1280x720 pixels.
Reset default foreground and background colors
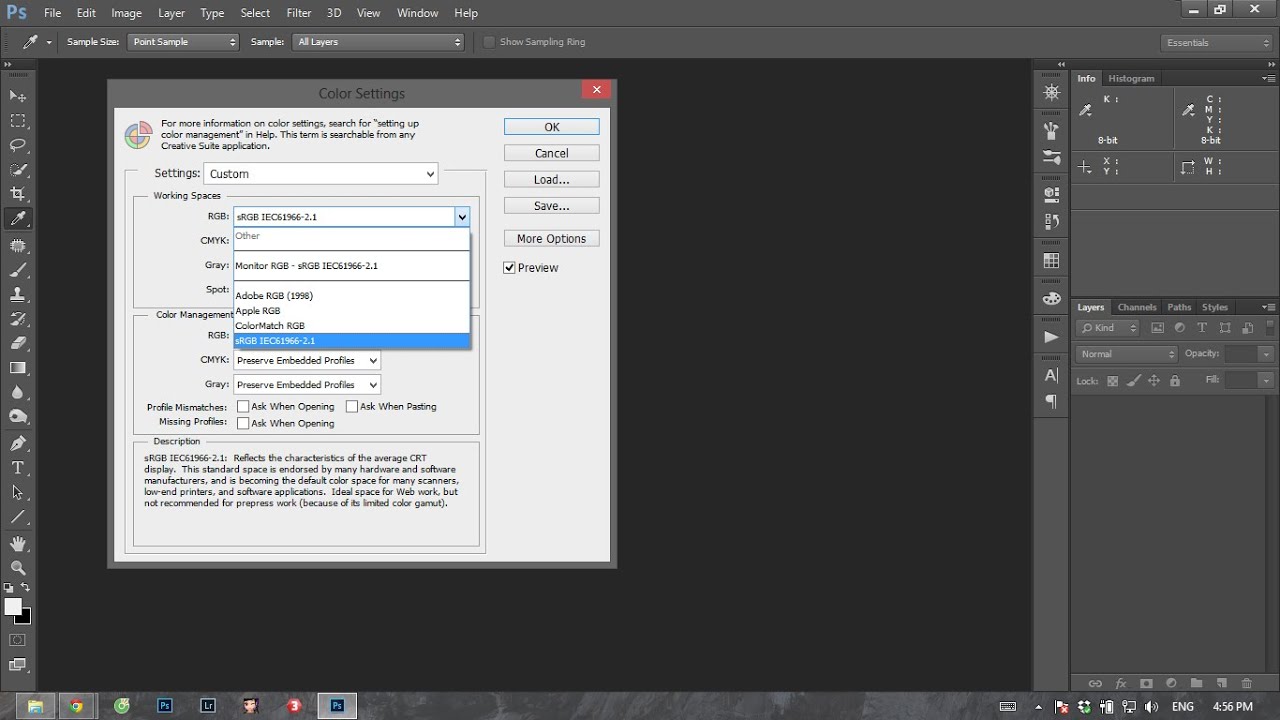[x=10, y=588]
